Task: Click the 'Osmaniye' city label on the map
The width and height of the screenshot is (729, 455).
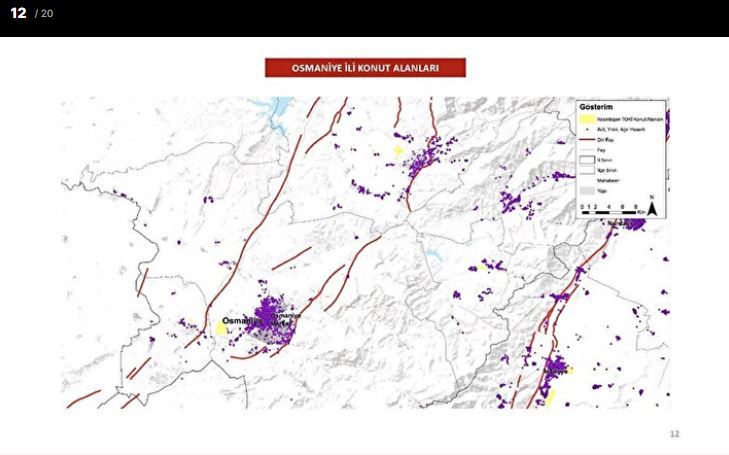Action: pyautogui.click(x=240, y=322)
